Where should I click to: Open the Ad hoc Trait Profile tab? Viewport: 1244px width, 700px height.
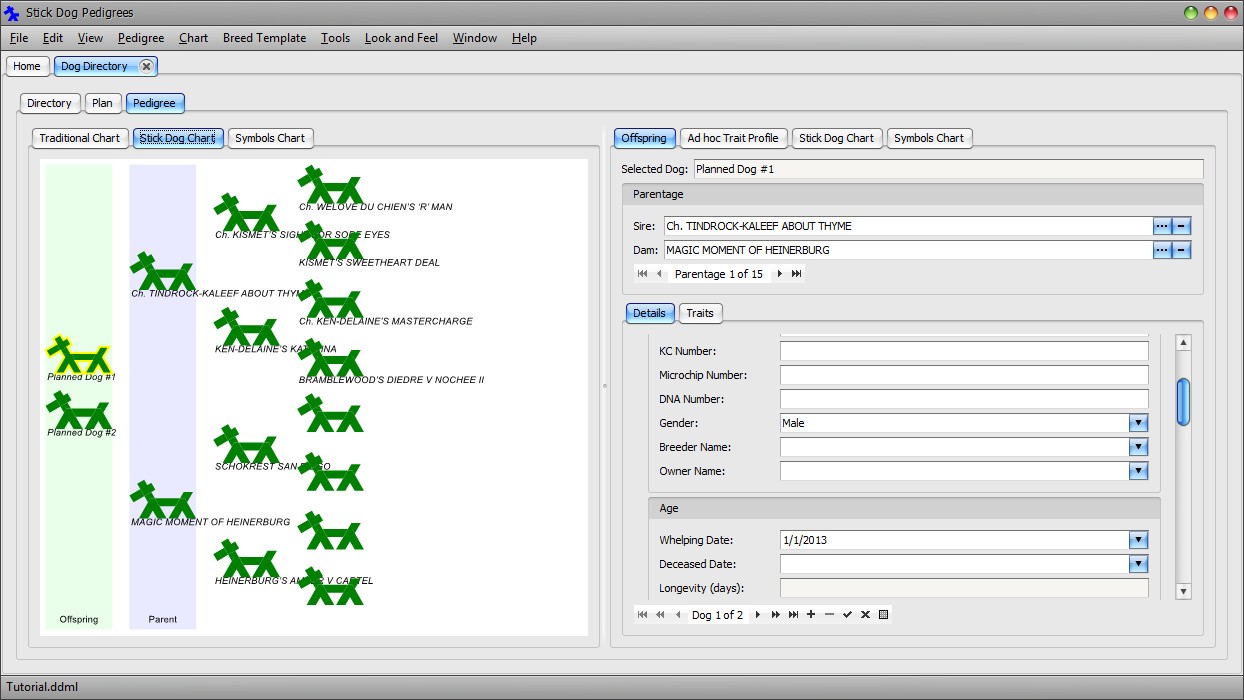point(732,138)
